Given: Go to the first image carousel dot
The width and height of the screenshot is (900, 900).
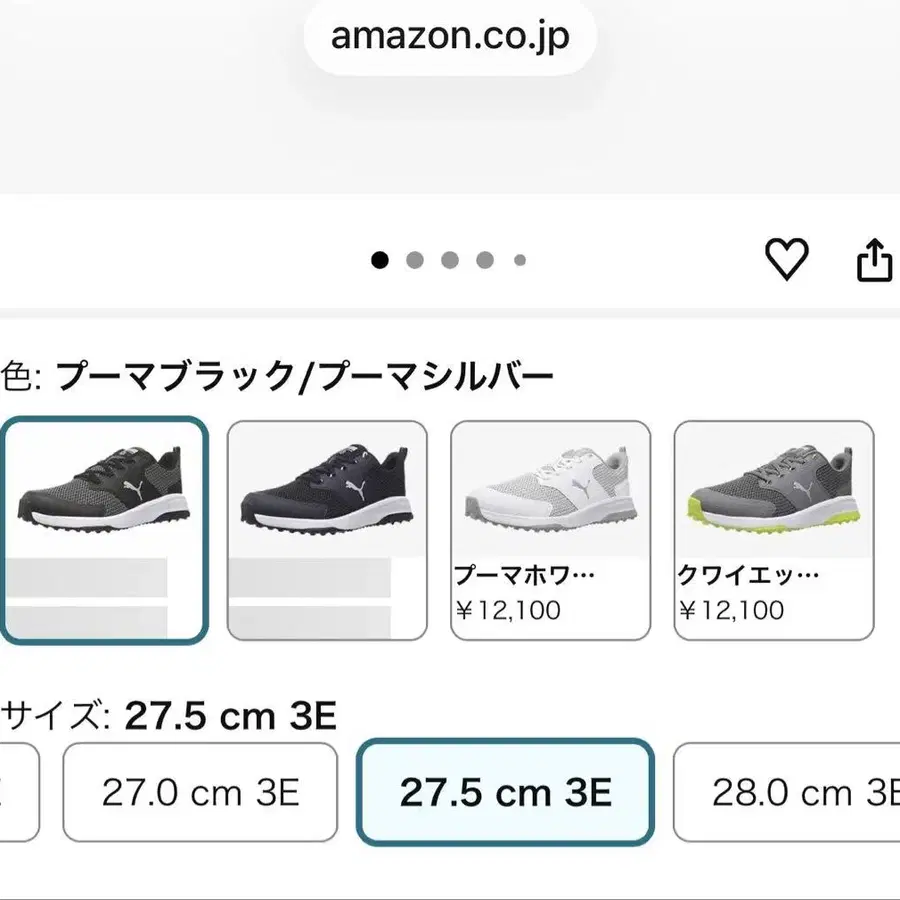Looking at the screenshot, I should click(x=380, y=260).
